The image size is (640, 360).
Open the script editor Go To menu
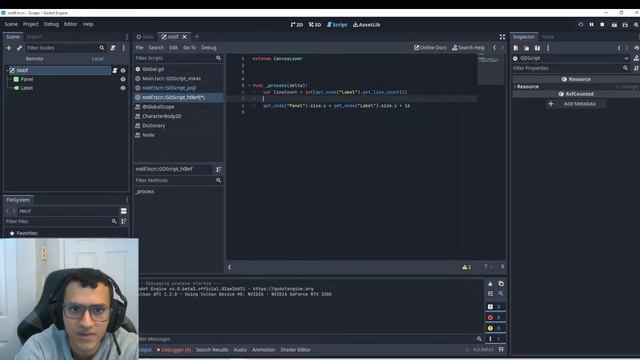[x=190, y=47]
